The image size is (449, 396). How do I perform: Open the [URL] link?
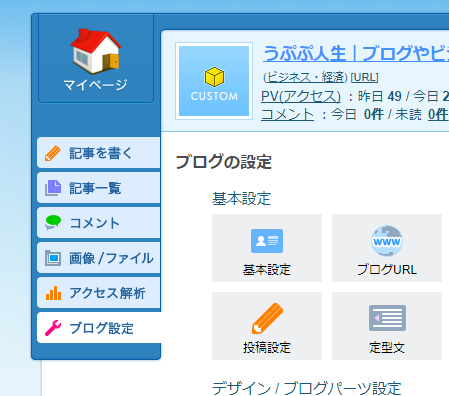pos(364,77)
